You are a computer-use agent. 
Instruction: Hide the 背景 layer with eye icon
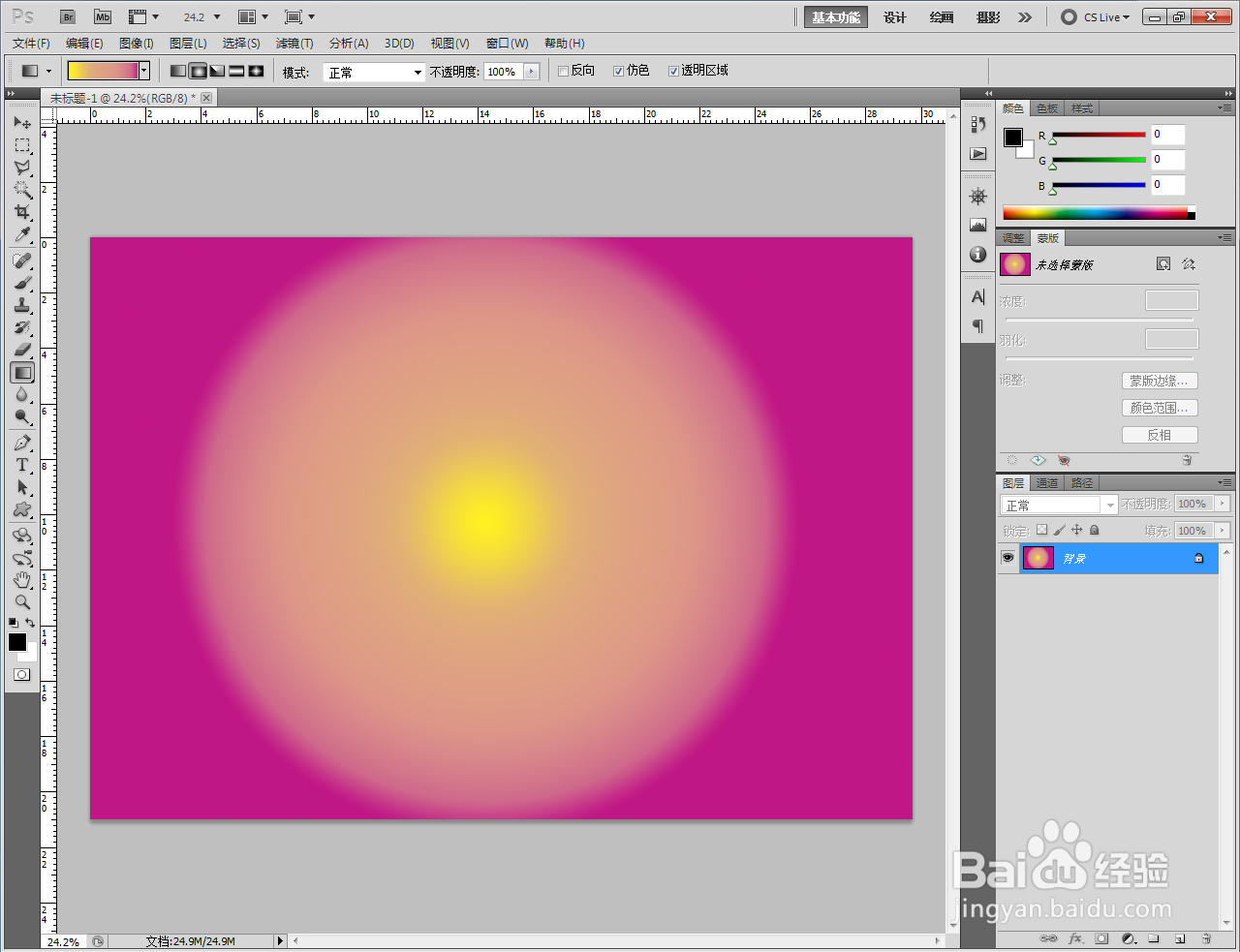[x=1007, y=558]
